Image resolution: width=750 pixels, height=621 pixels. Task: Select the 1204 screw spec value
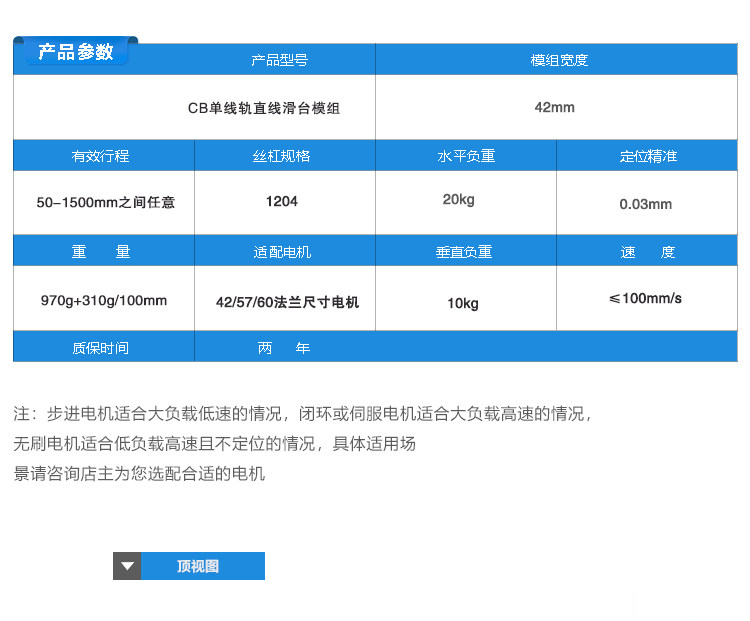(x=282, y=201)
